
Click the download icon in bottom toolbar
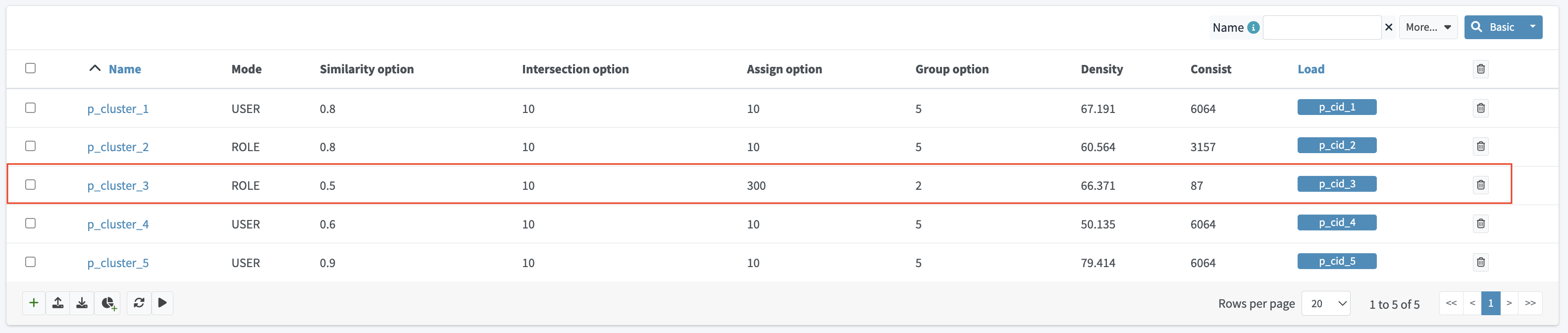click(82, 303)
